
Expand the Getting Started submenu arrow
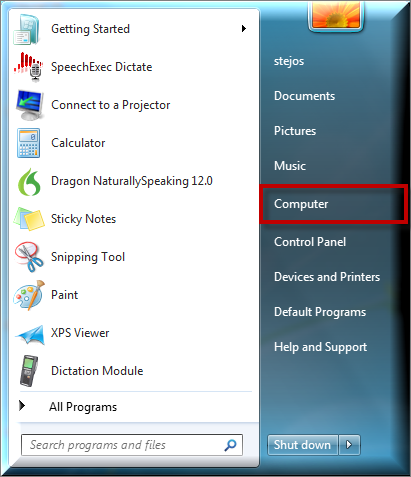click(244, 29)
